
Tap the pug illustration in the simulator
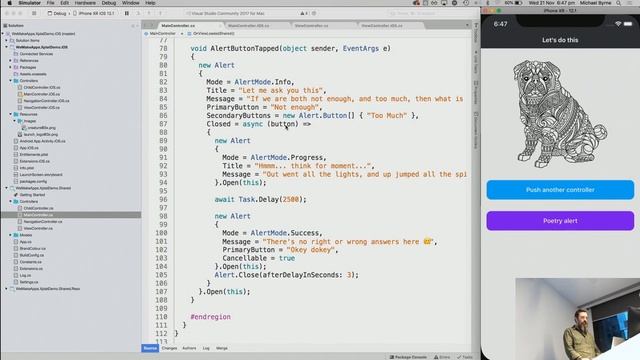pos(559,113)
